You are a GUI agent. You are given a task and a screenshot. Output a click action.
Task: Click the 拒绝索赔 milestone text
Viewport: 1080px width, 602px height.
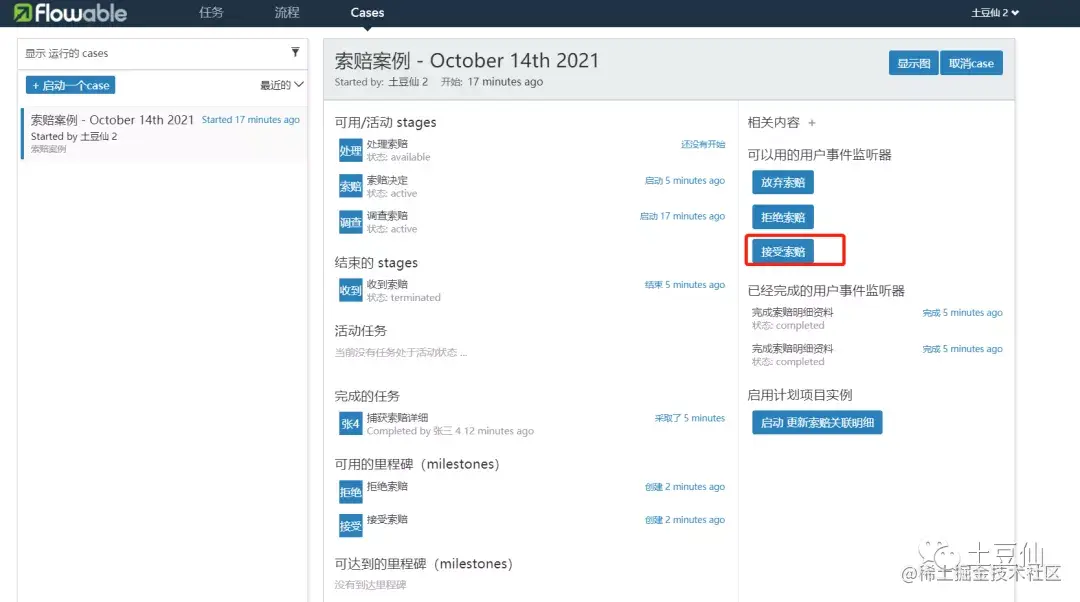pos(387,486)
